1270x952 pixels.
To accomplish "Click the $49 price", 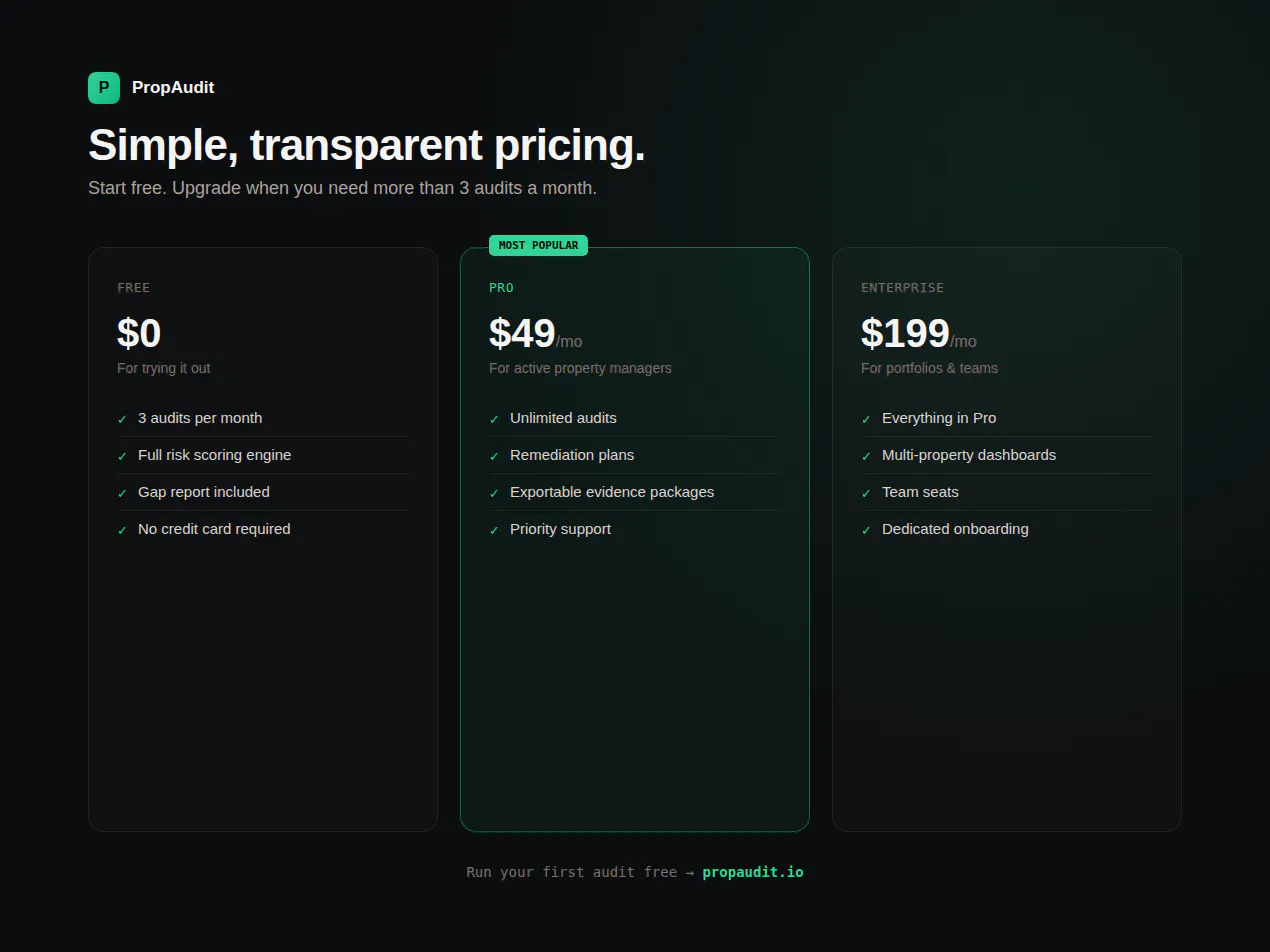I will click(522, 333).
